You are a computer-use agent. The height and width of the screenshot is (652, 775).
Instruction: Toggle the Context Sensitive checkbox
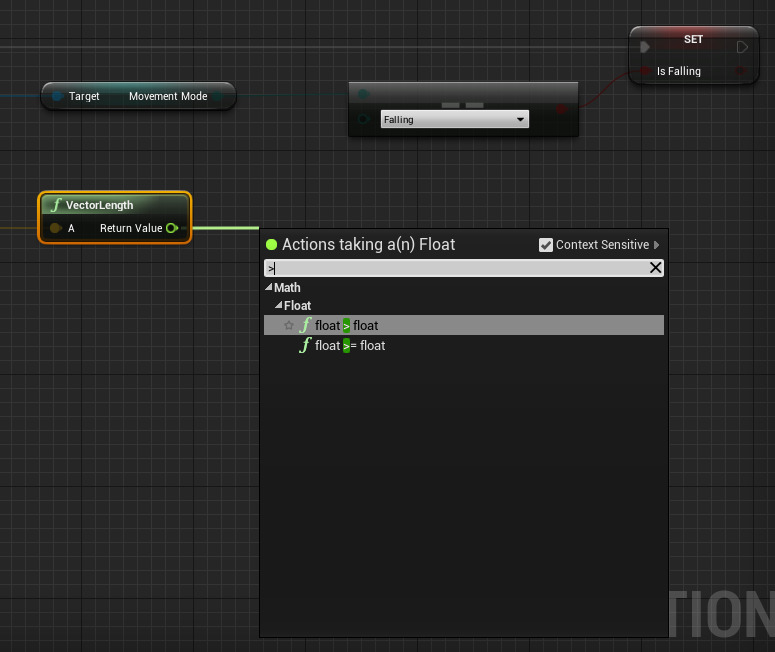pyautogui.click(x=546, y=245)
